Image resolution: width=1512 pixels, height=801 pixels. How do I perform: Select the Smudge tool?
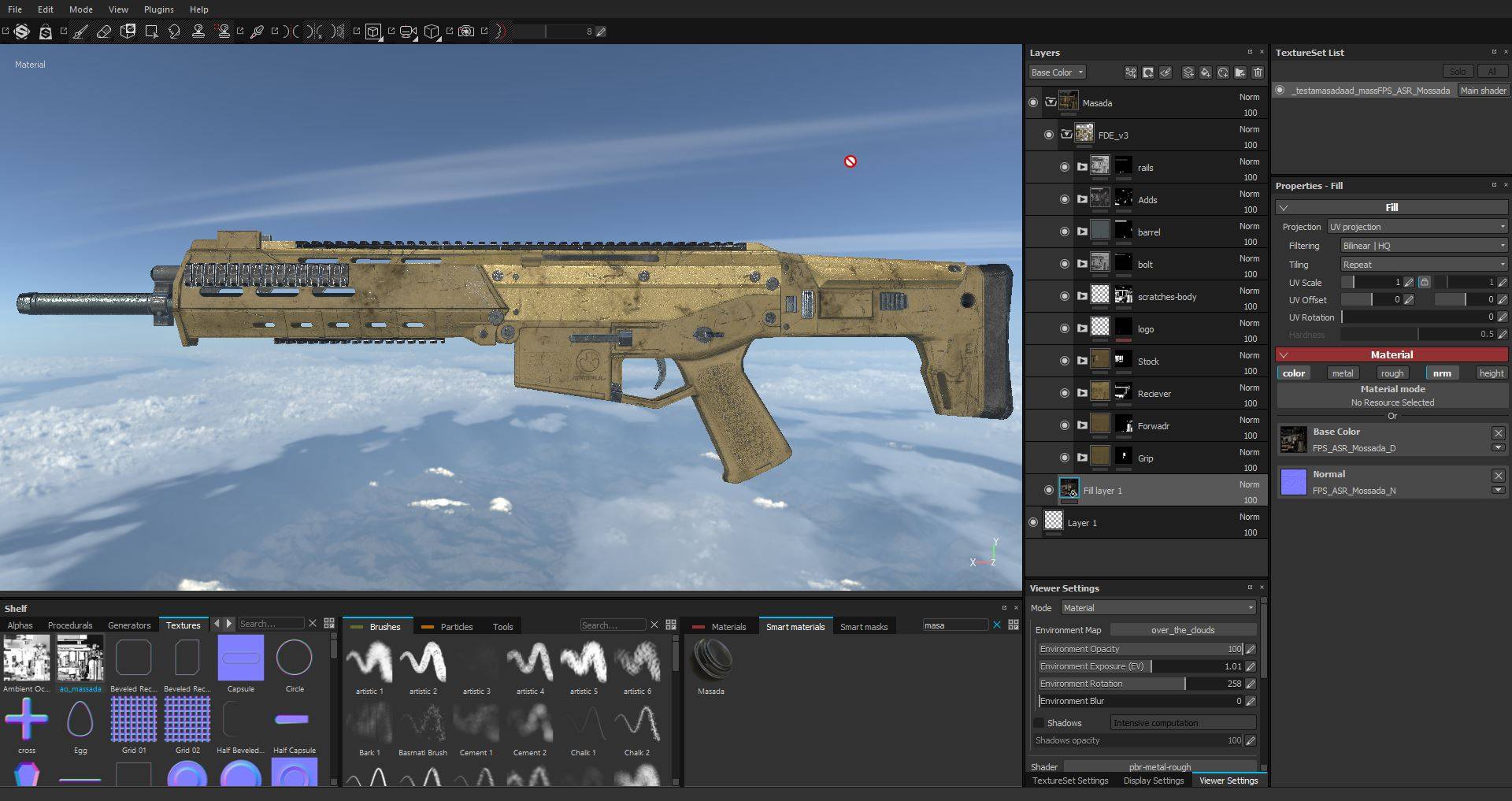tap(175, 32)
